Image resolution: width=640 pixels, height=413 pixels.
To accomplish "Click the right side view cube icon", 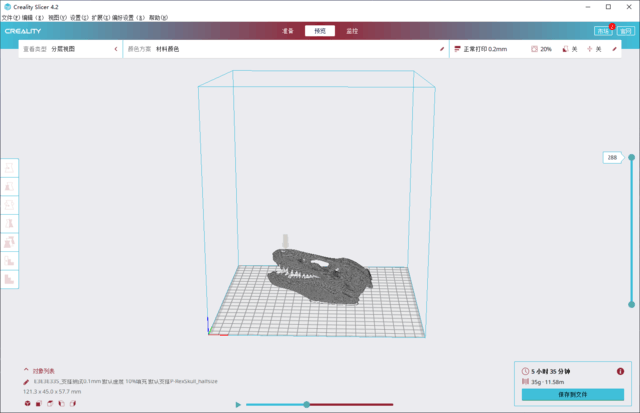I will pyautogui.click(x=73, y=404).
